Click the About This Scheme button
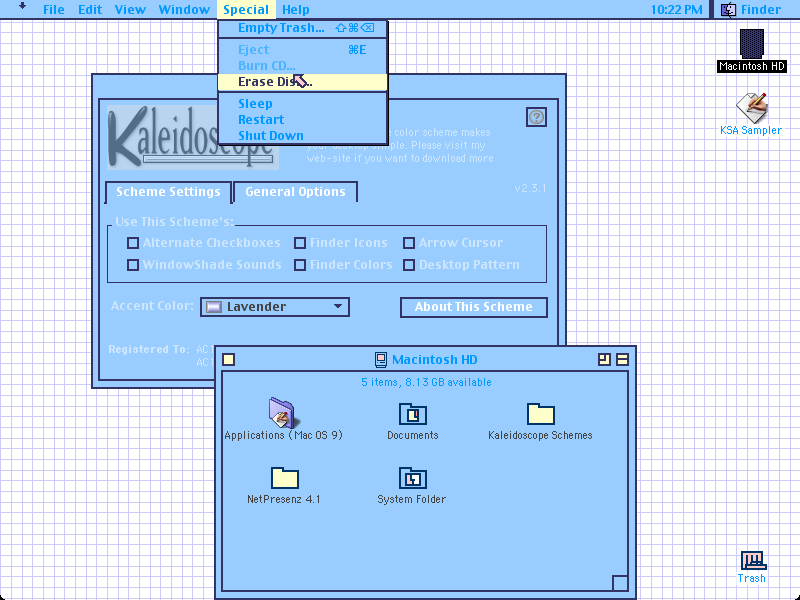 tap(474, 307)
